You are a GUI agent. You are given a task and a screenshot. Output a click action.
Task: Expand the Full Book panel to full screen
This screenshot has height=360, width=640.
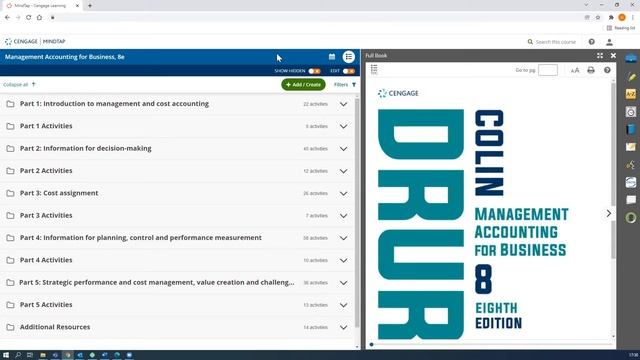600,56
